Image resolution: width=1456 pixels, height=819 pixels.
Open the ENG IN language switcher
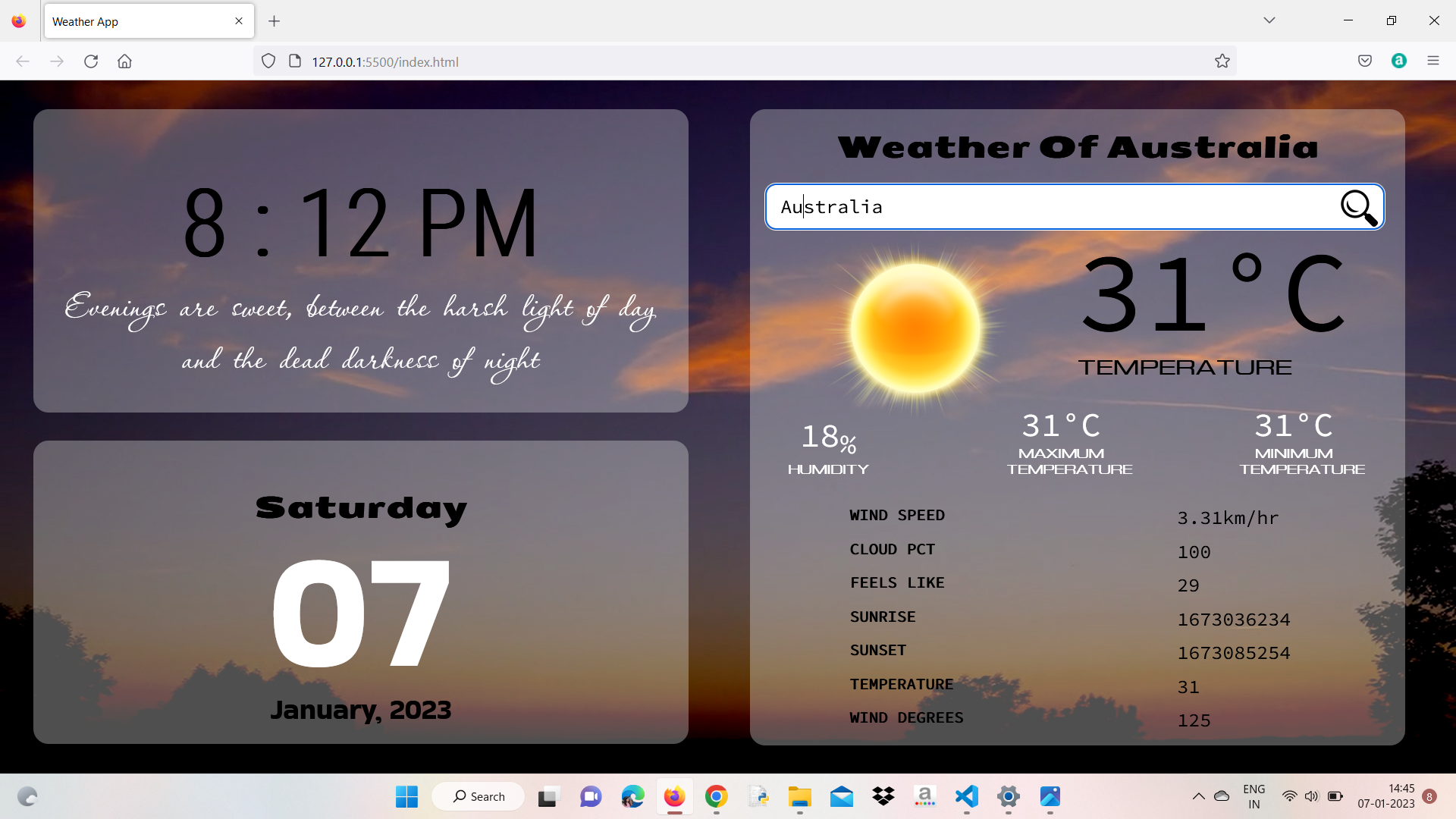[1254, 797]
